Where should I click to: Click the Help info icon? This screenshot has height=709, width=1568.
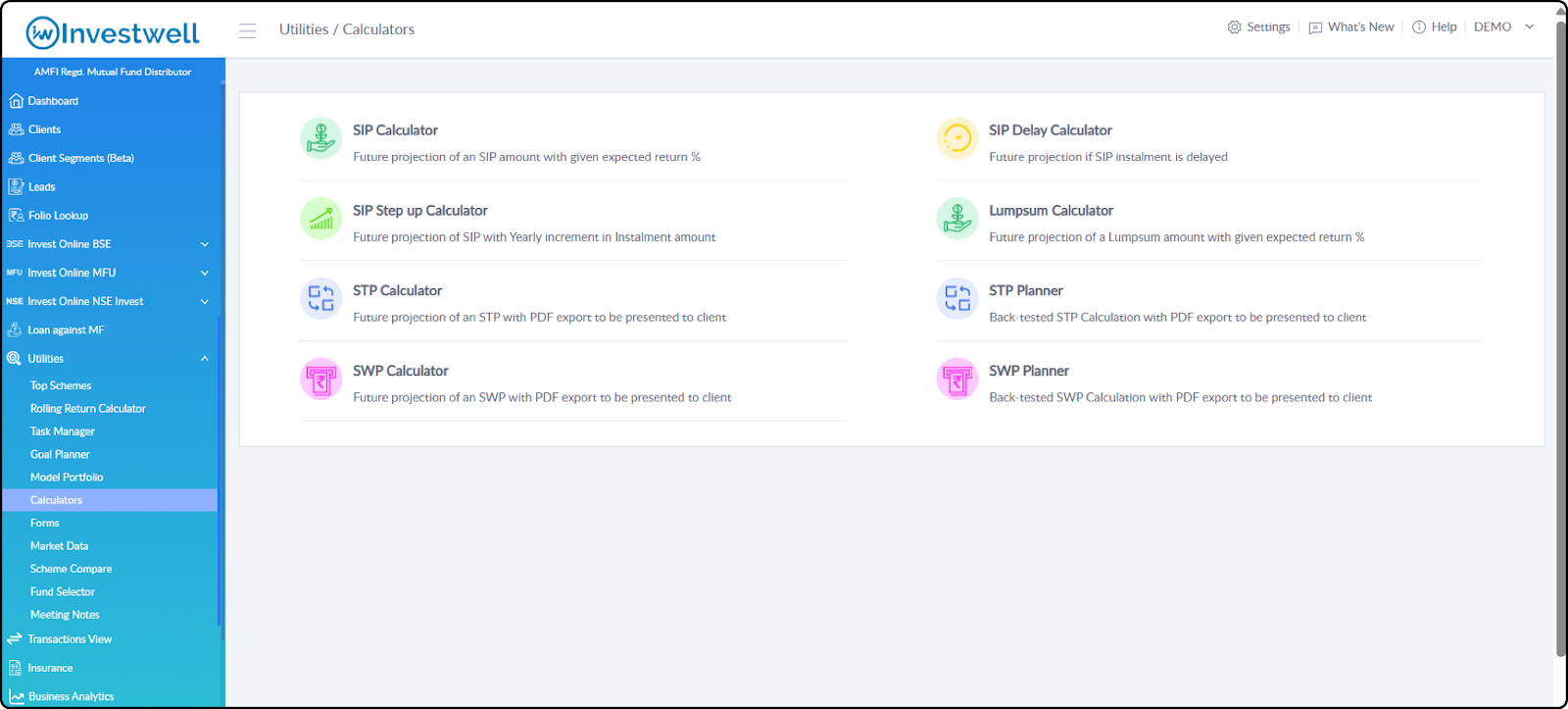click(x=1419, y=27)
